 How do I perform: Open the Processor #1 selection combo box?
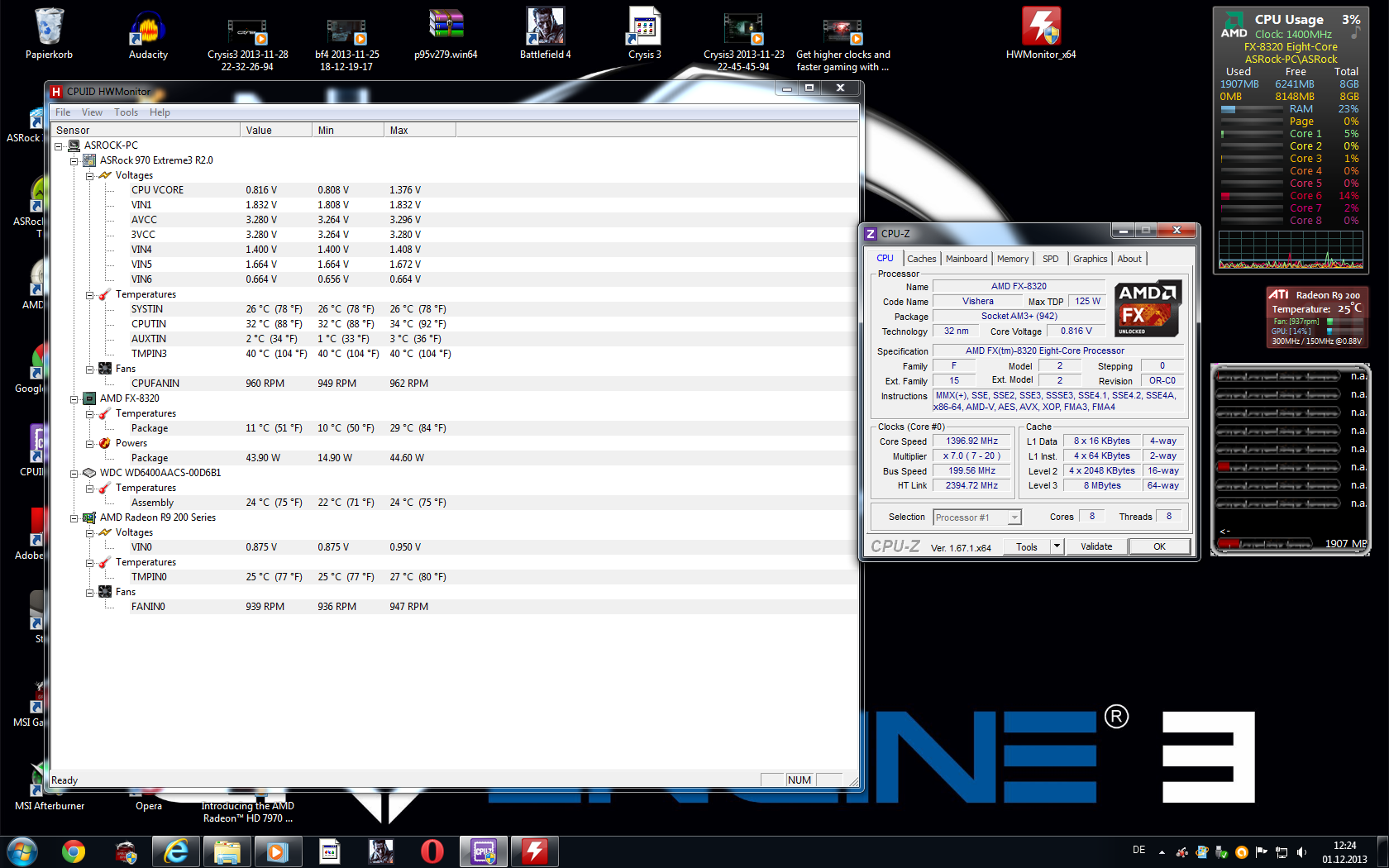tap(977, 517)
